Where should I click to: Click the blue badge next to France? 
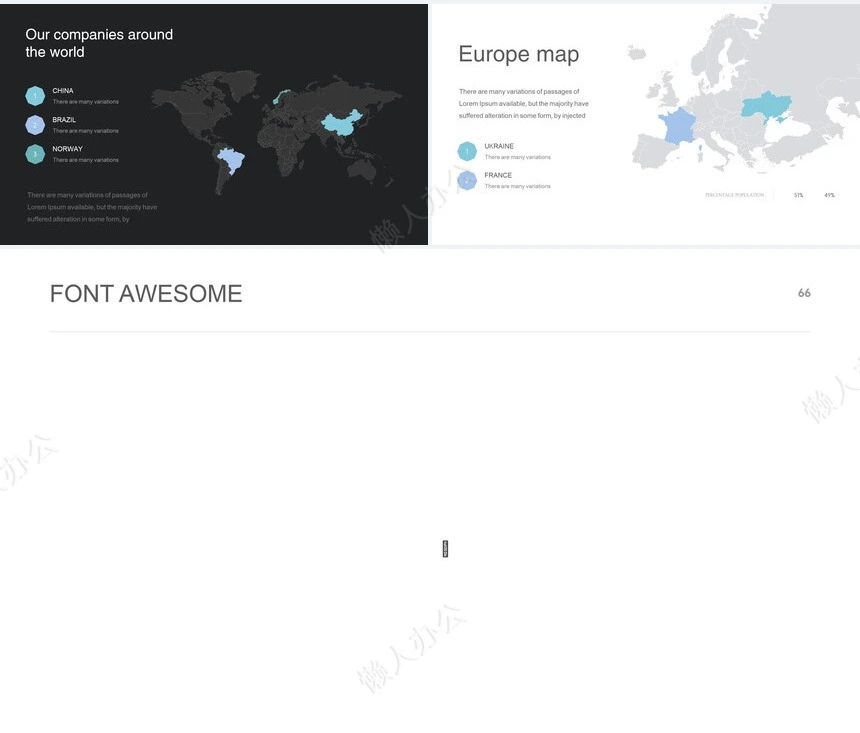pyautogui.click(x=467, y=180)
